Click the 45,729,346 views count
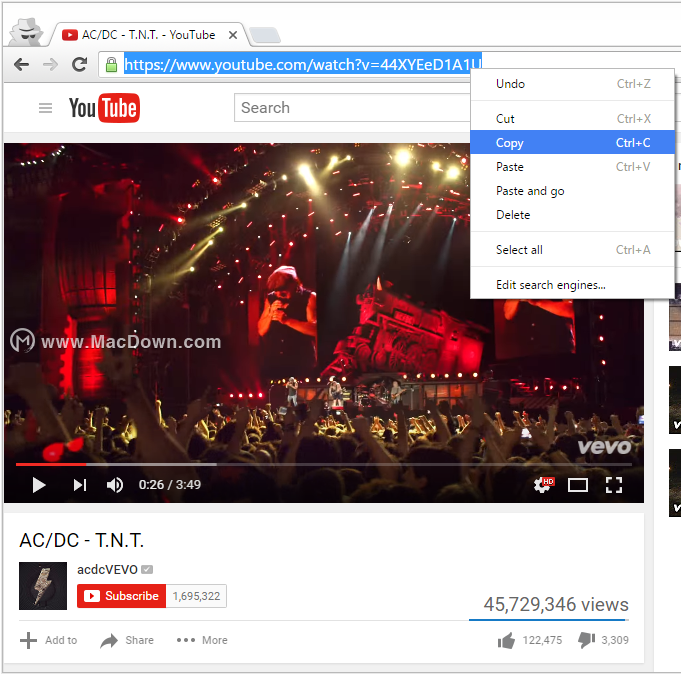681x683 pixels. pyautogui.click(x=556, y=605)
